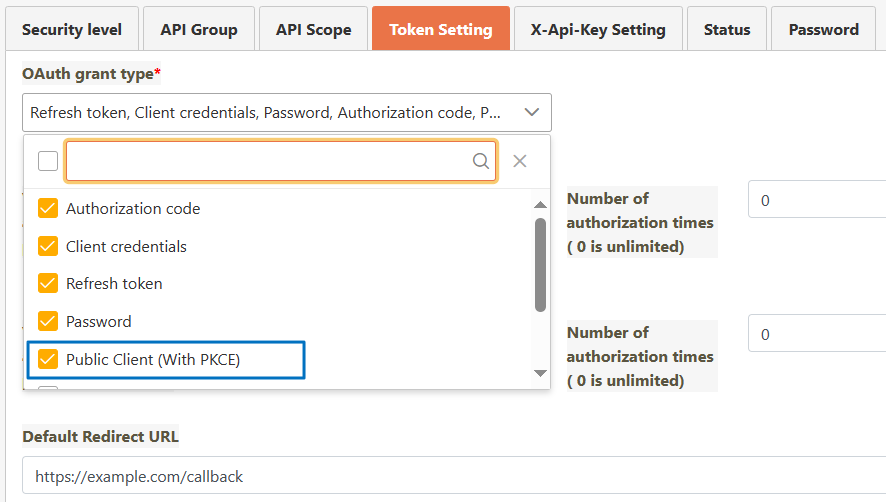
Task: Click the Default Redirect URL field
Action: tap(450, 476)
